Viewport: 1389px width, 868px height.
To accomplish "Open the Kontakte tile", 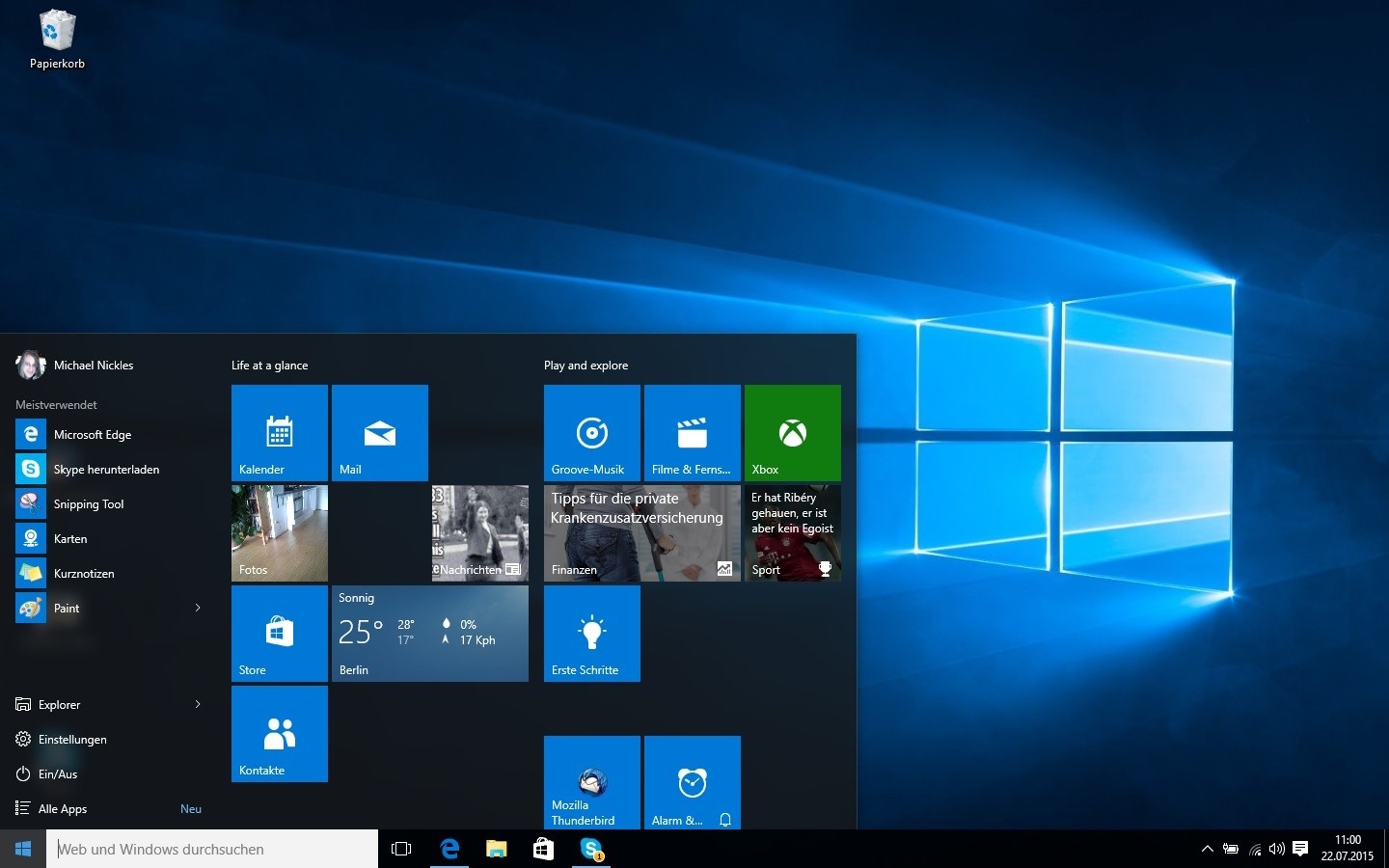I will [x=280, y=733].
